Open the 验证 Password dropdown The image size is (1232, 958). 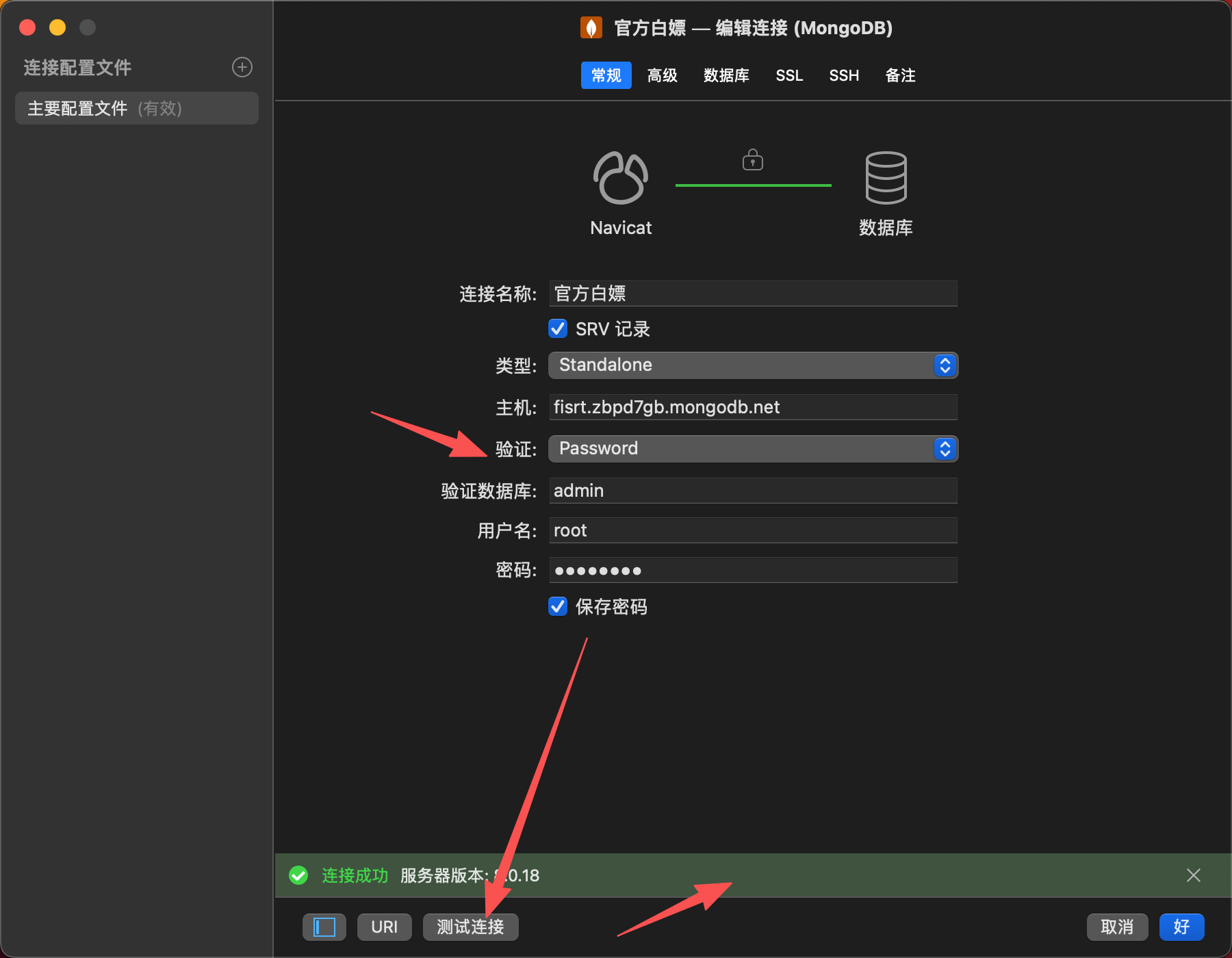[x=753, y=449]
